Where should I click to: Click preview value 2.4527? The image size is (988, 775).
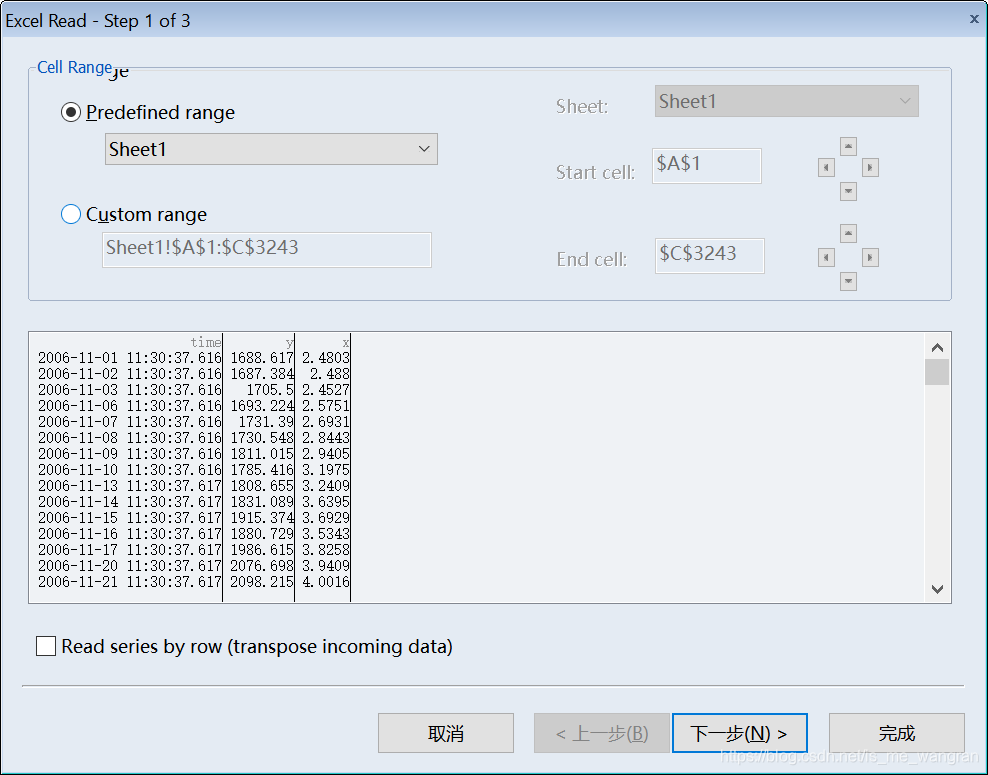click(x=326, y=390)
